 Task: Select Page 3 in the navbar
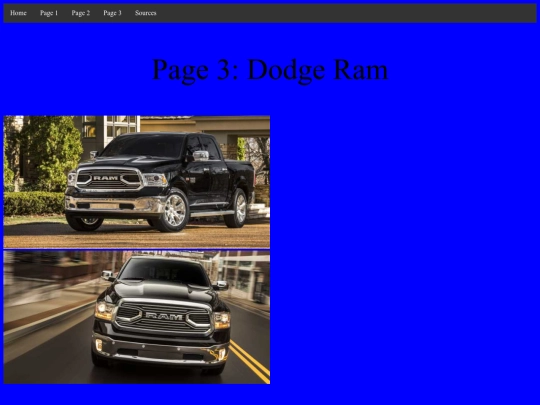[112, 13]
